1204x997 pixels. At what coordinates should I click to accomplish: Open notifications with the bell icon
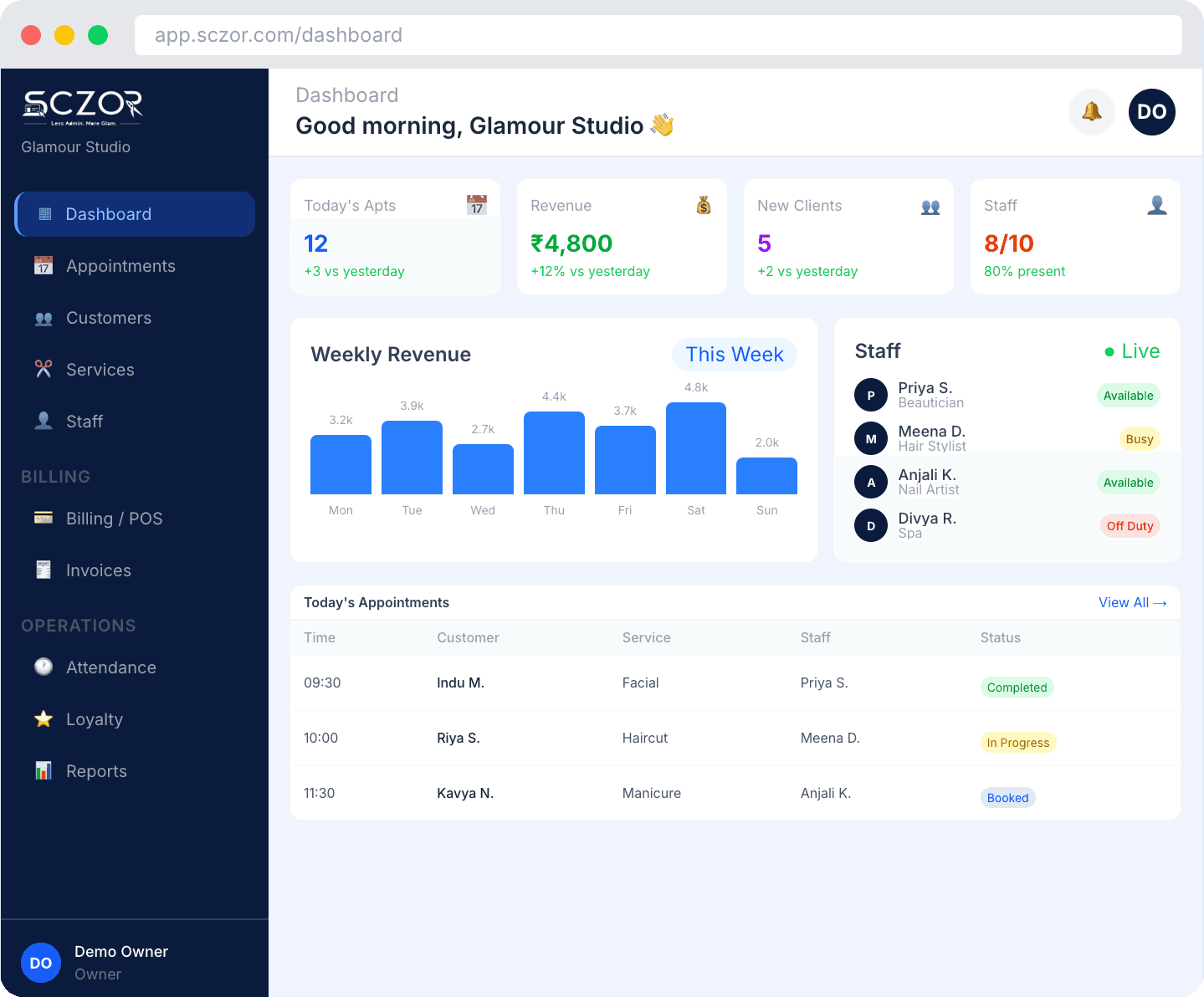(1092, 112)
